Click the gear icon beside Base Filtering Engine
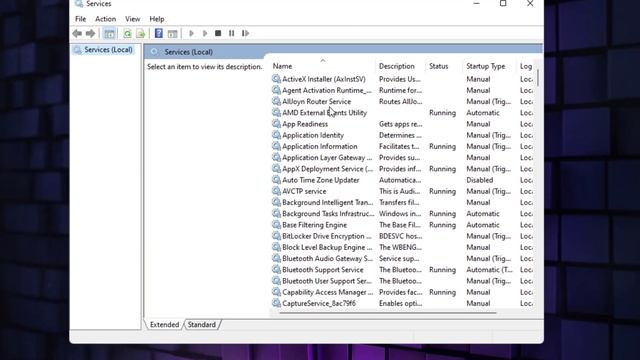Screen dimensions: 640x360 (x=276, y=224)
